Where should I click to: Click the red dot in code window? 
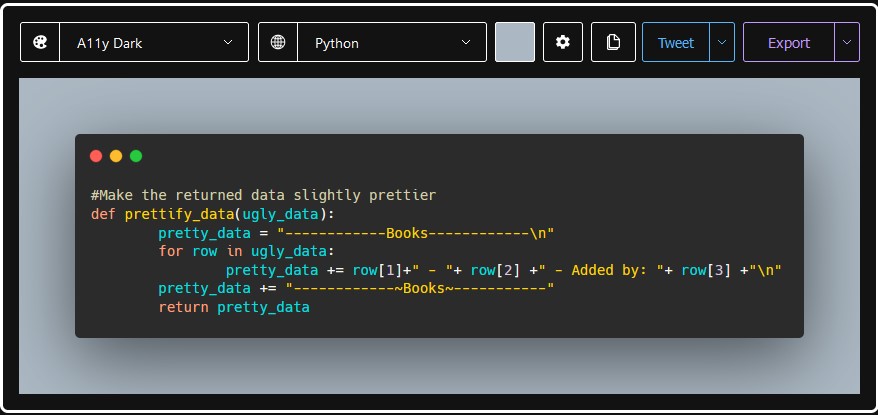pos(96,156)
